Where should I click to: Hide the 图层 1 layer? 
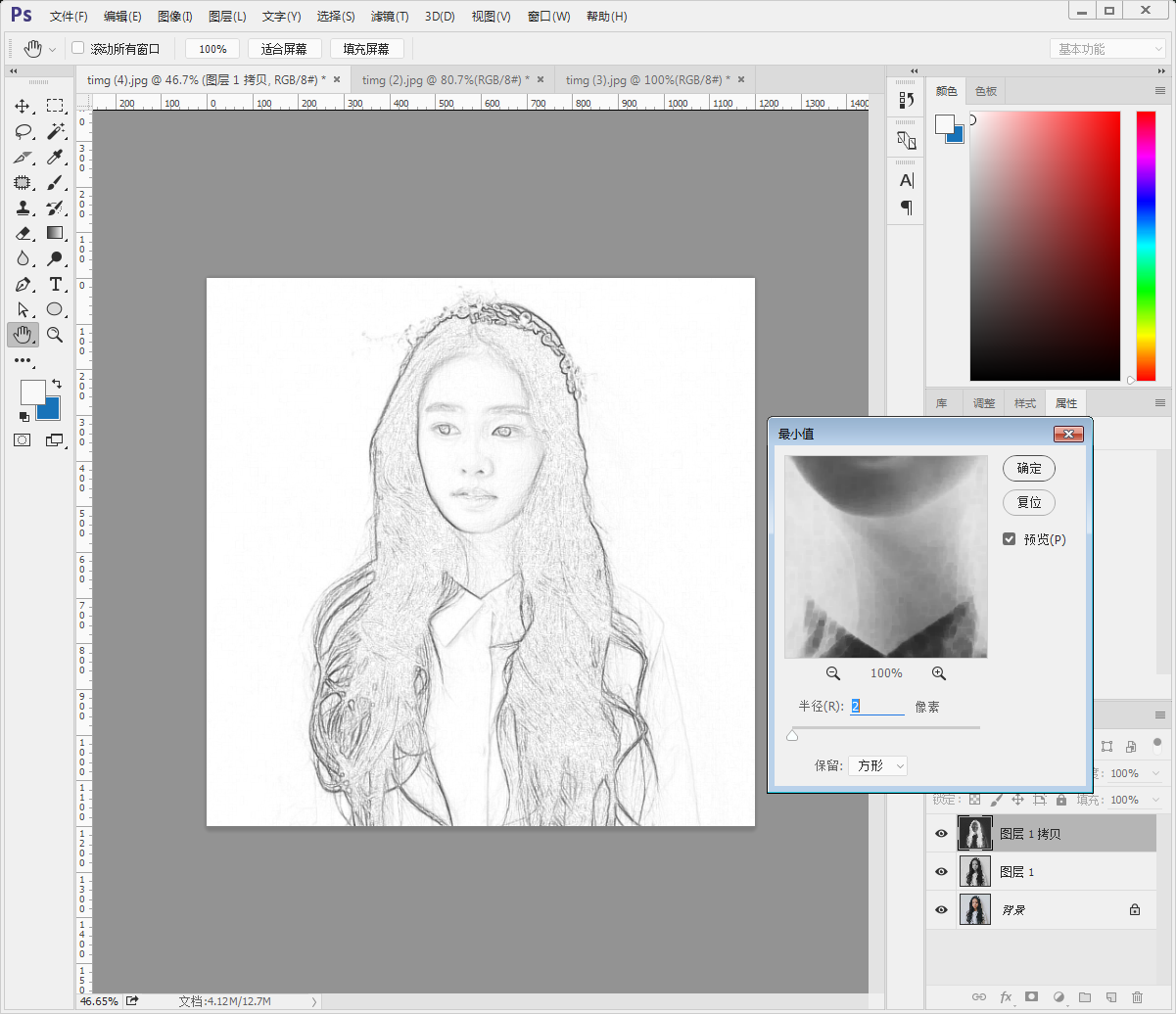coord(941,872)
